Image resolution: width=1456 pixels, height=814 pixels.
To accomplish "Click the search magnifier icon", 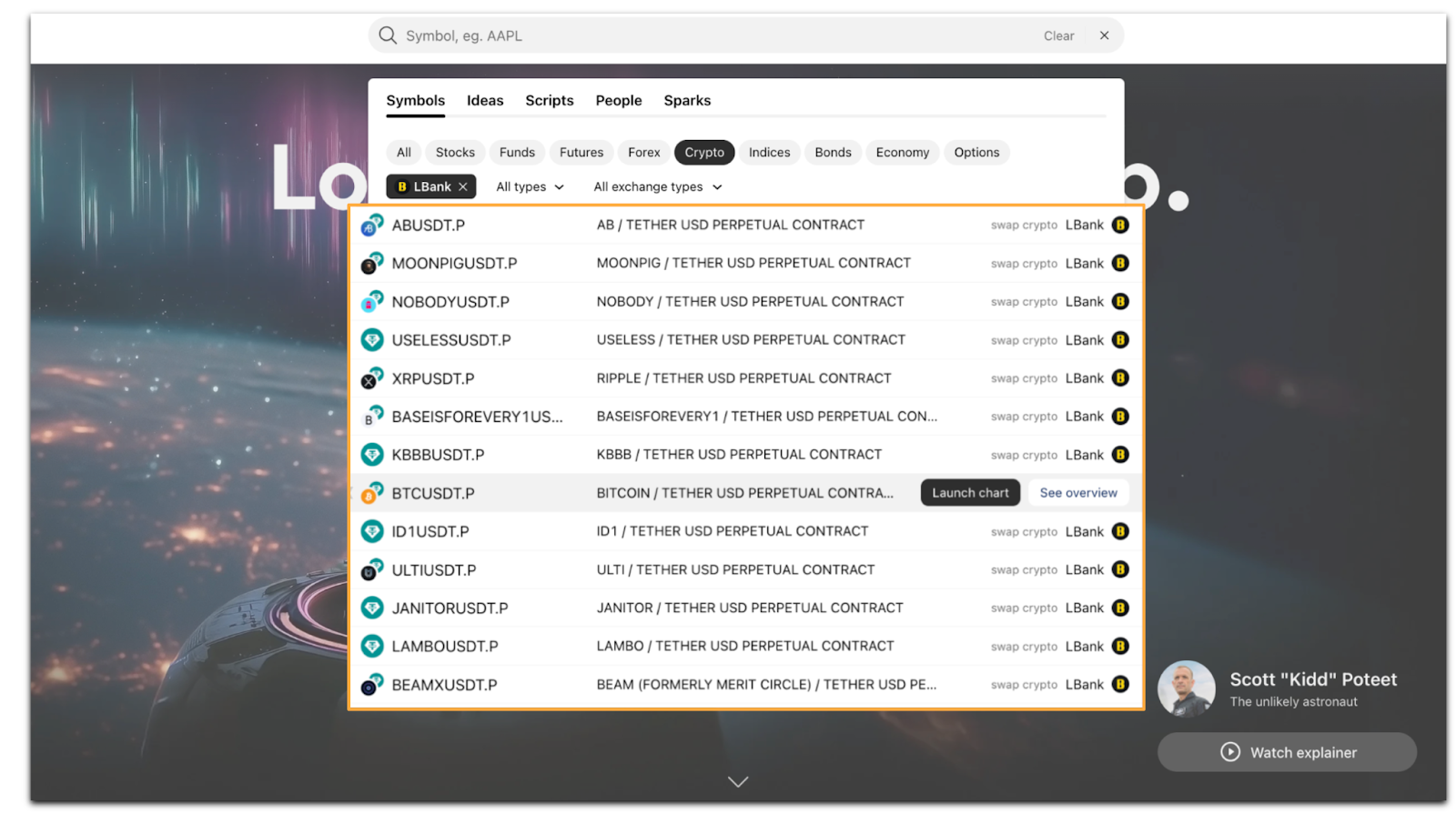I will [x=388, y=35].
